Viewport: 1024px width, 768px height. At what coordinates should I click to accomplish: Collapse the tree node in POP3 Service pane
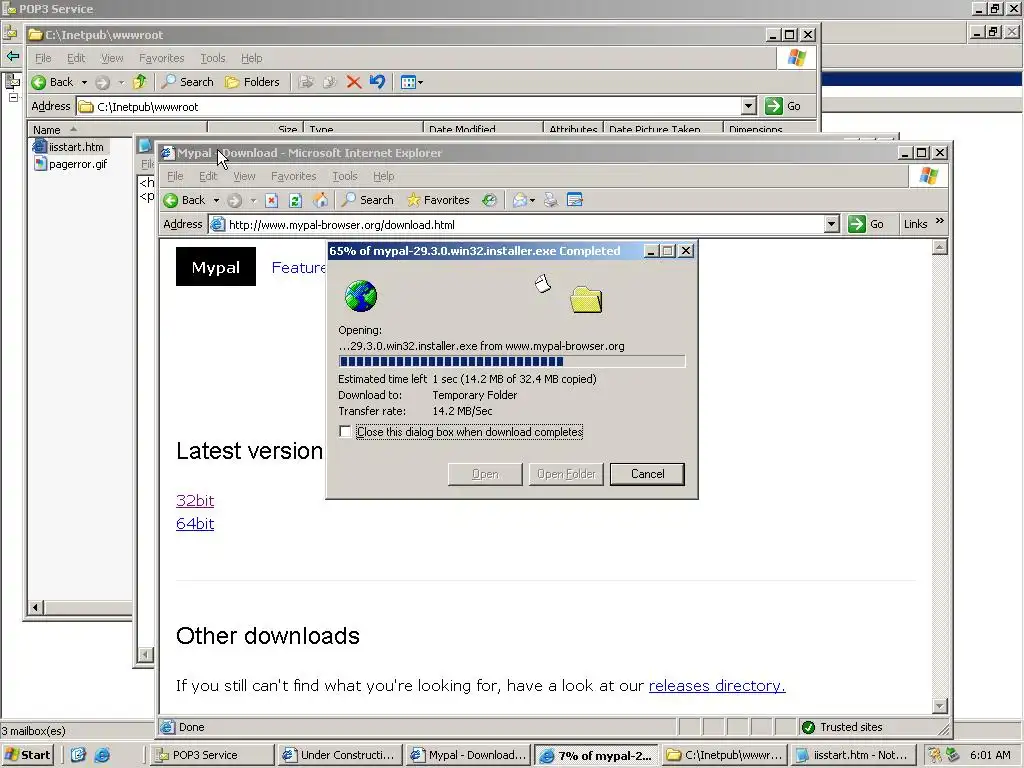13,97
